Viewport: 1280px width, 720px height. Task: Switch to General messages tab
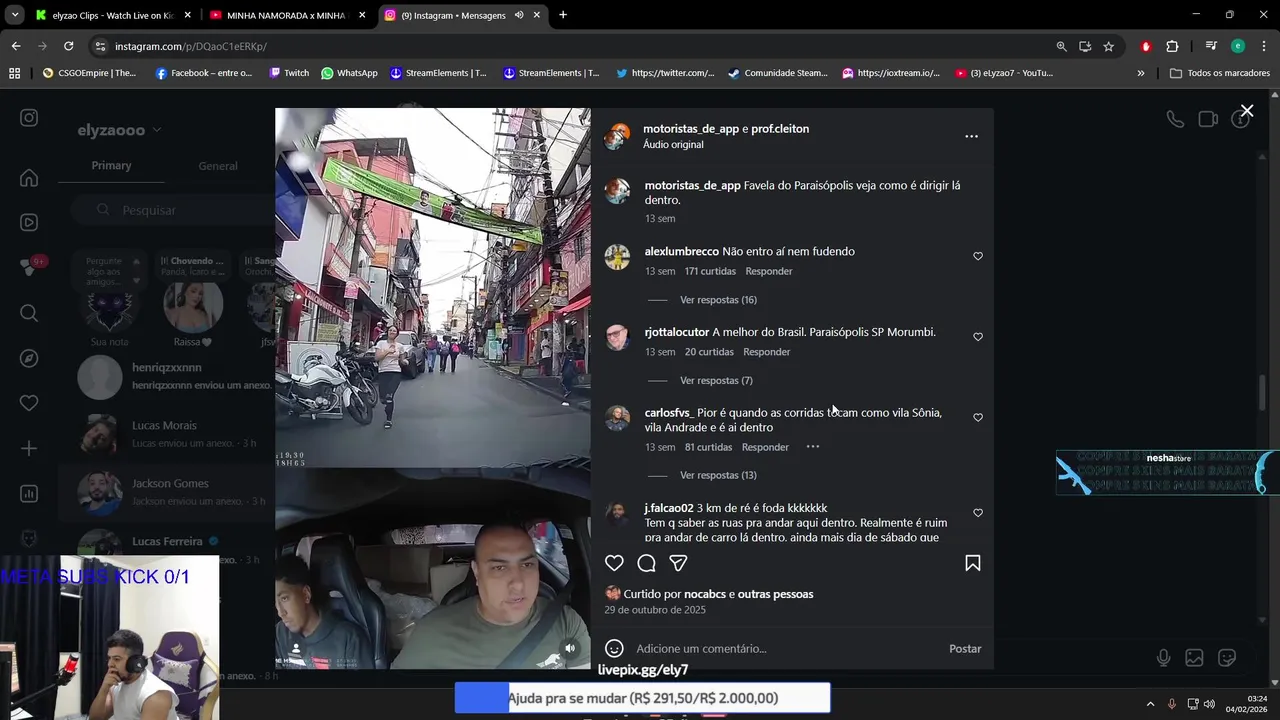tap(218, 166)
